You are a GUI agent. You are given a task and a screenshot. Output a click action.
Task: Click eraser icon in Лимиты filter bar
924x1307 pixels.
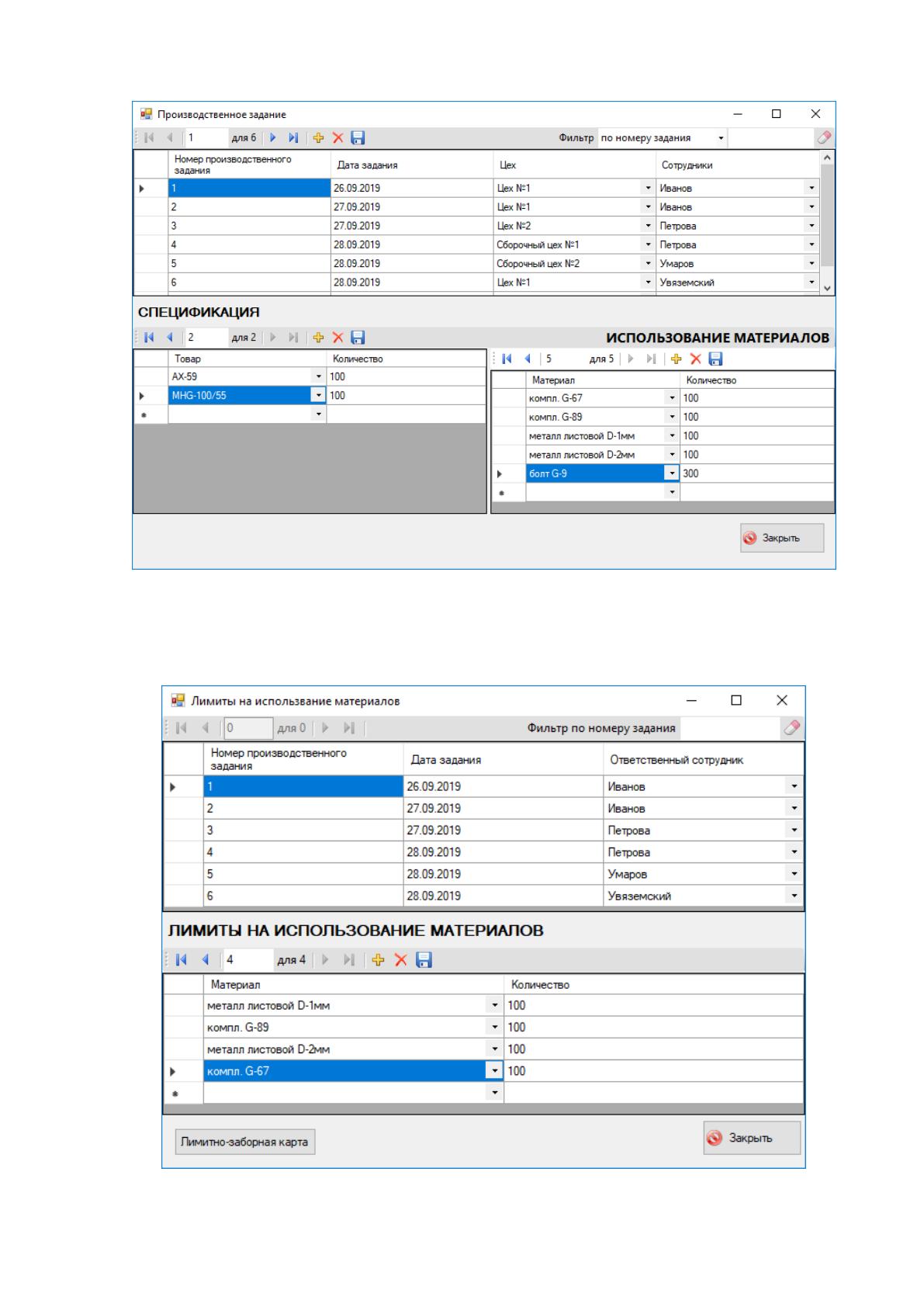pos(791,728)
